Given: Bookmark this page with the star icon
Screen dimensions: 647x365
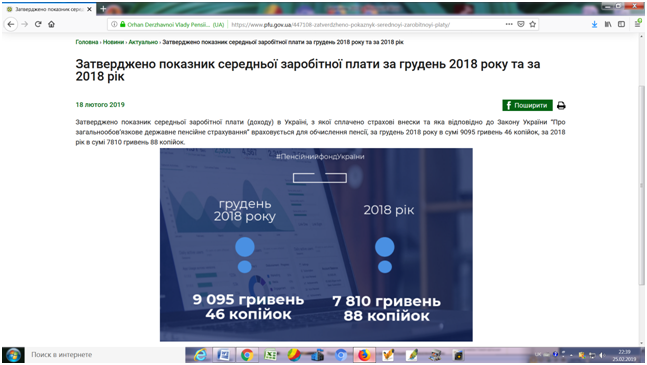Looking at the screenshot, I should [x=533, y=24].
